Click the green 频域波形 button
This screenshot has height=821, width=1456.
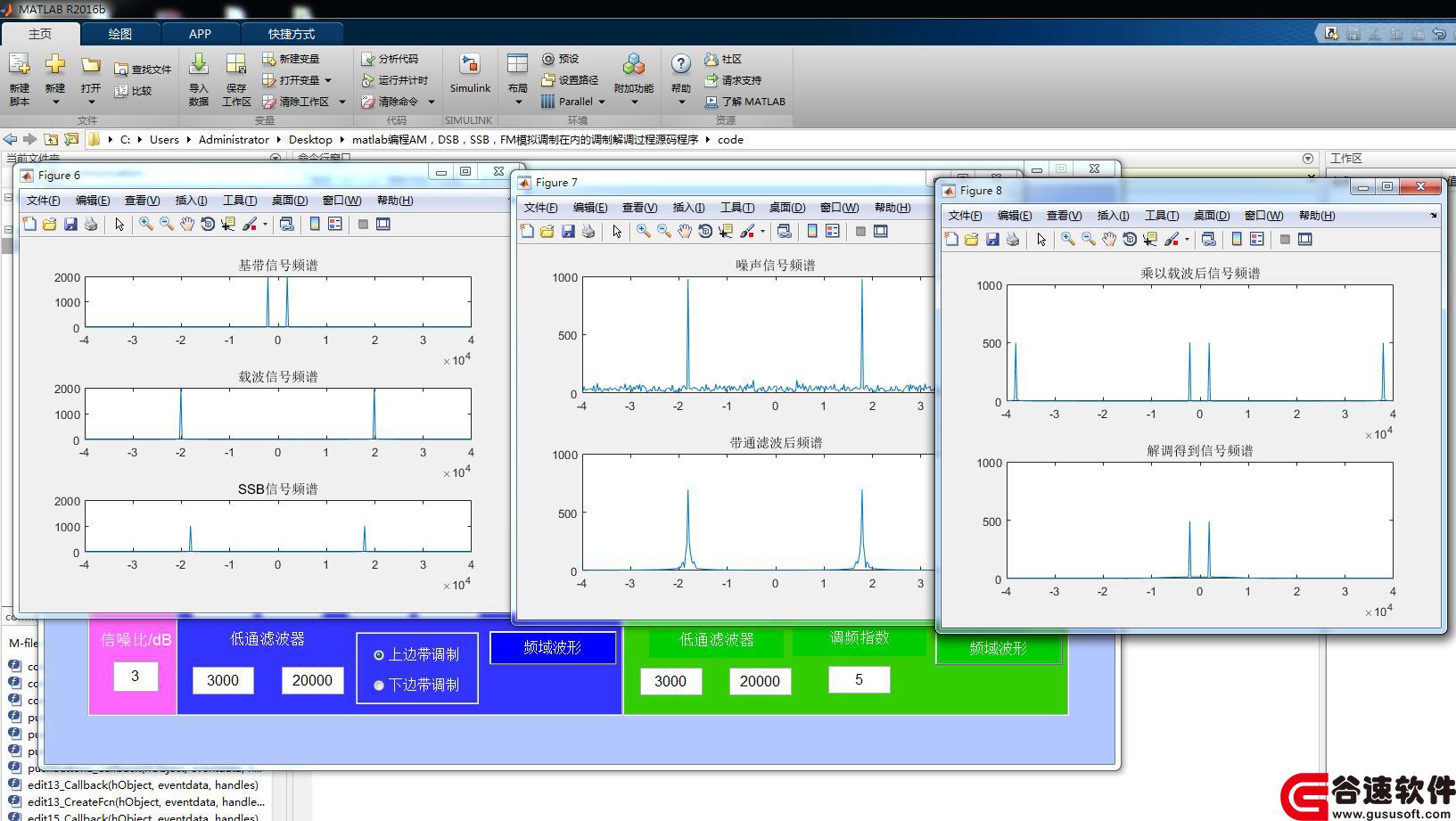[x=999, y=648]
